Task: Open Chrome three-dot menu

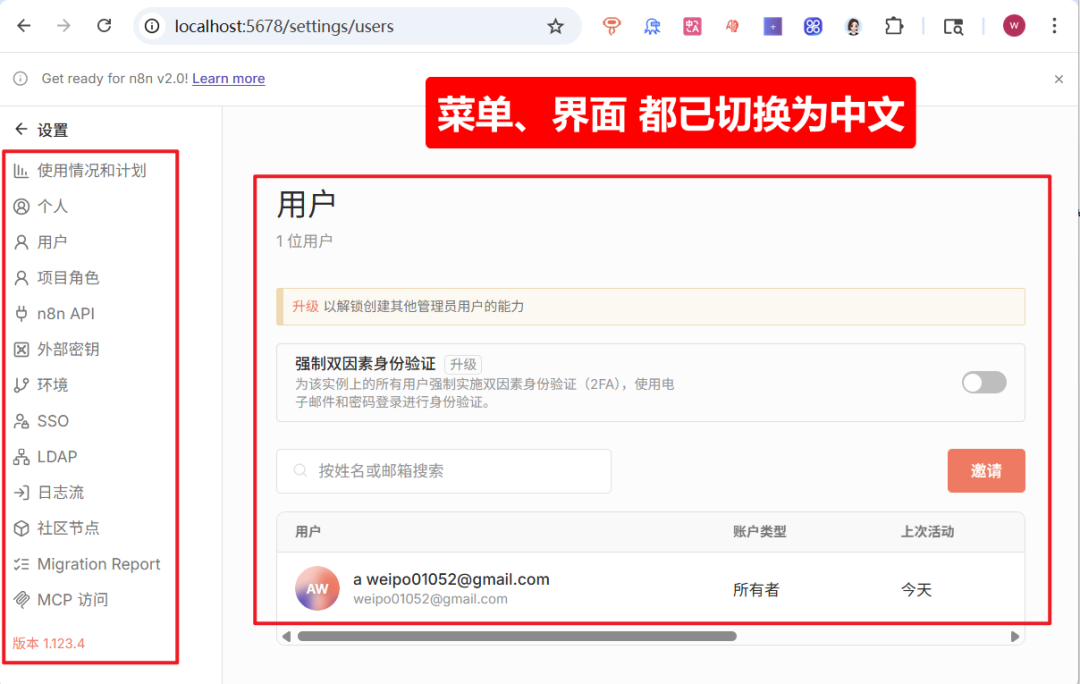Action: [x=1054, y=26]
